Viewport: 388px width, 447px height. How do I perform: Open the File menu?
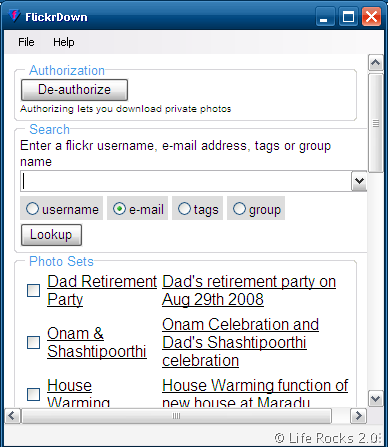click(26, 42)
